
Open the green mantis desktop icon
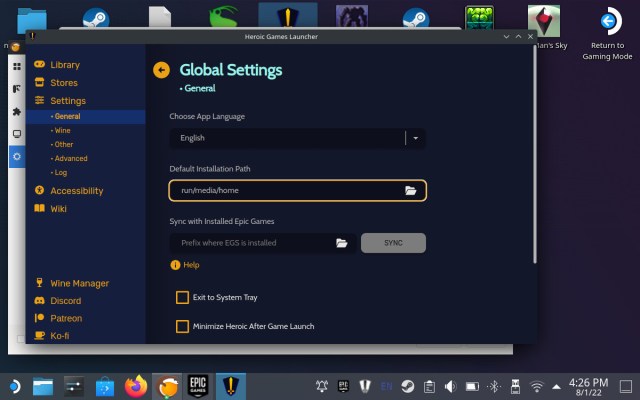(x=222, y=18)
